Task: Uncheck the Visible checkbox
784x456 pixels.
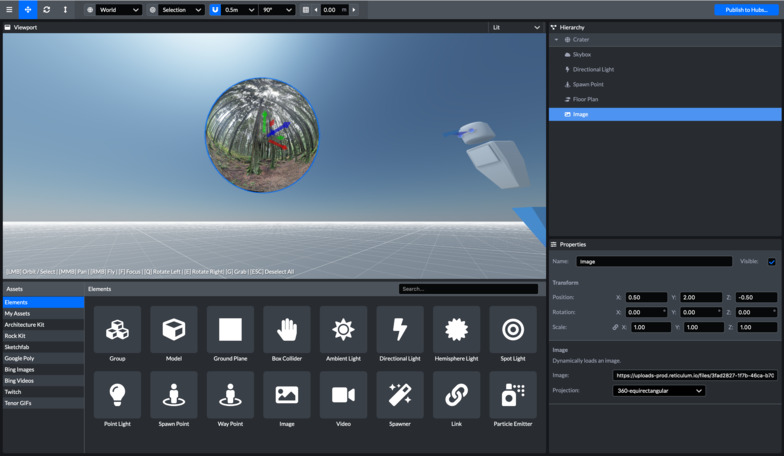Action: point(771,262)
